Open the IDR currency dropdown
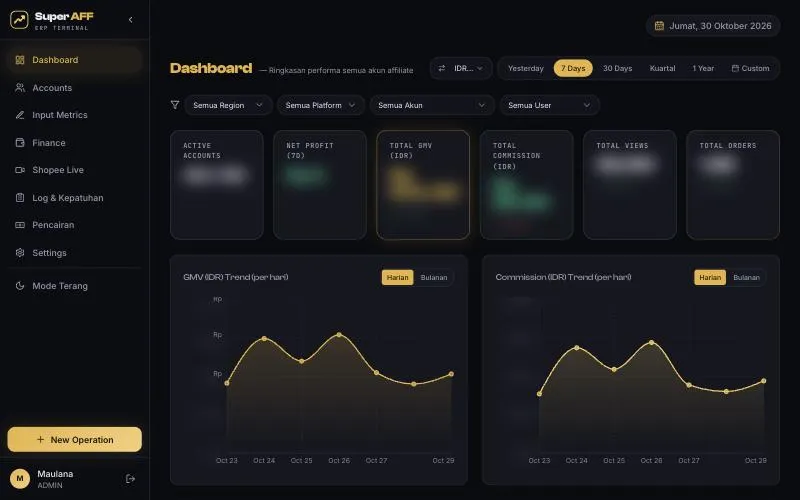 (x=461, y=68)
